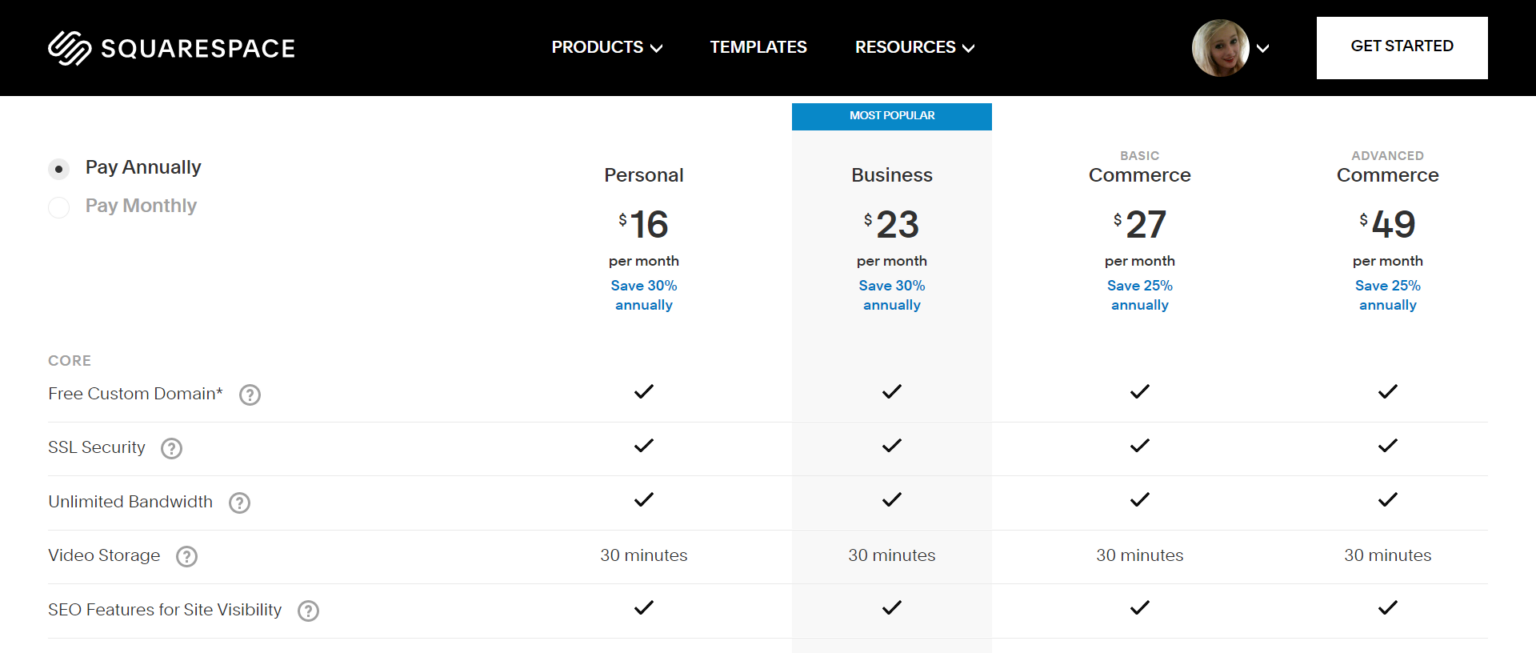
Task: Open the Templates menu
Action: click(758, 47)
